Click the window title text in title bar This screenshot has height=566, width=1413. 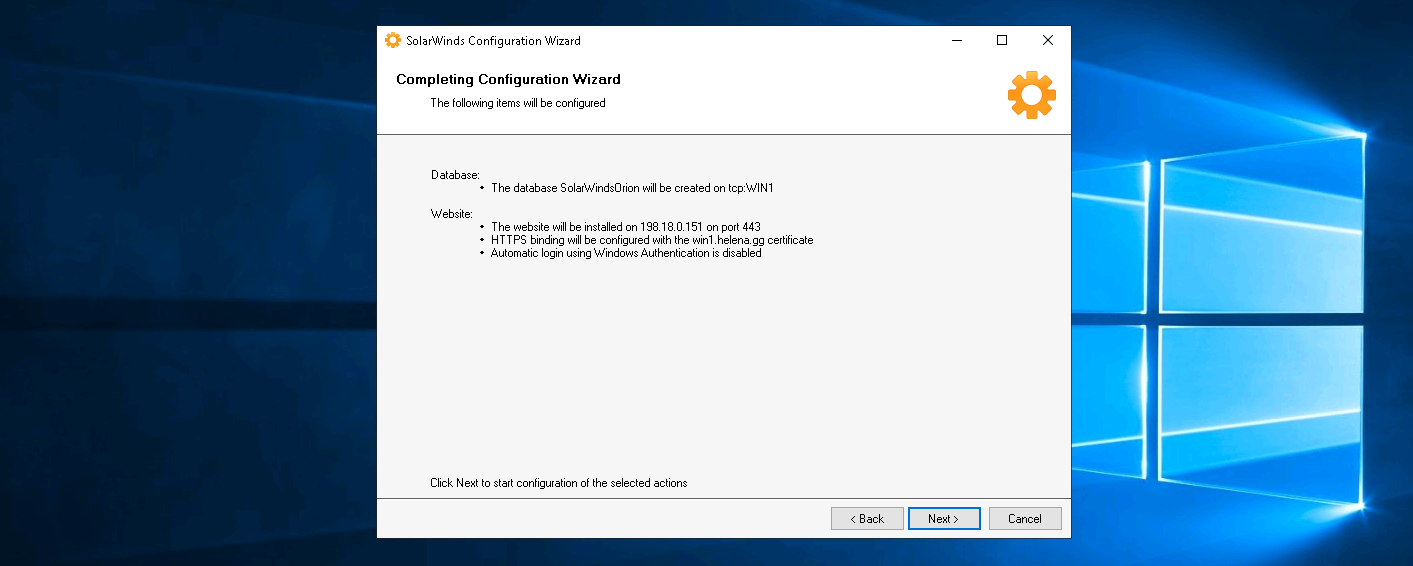[493, 41]
